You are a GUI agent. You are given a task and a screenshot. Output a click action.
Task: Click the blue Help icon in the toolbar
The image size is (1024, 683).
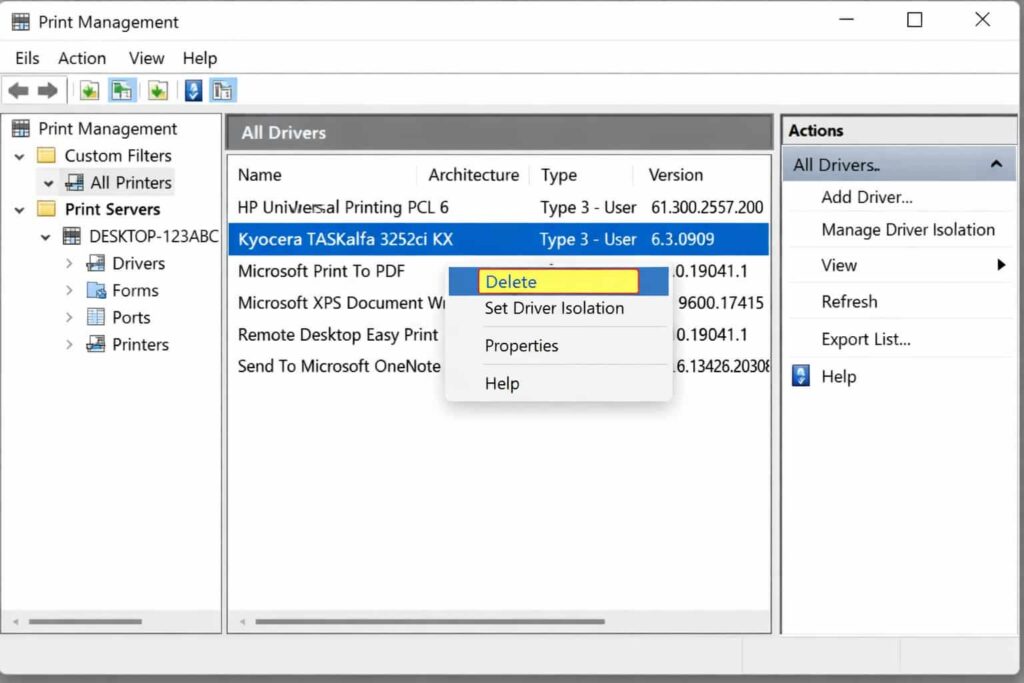193,91
